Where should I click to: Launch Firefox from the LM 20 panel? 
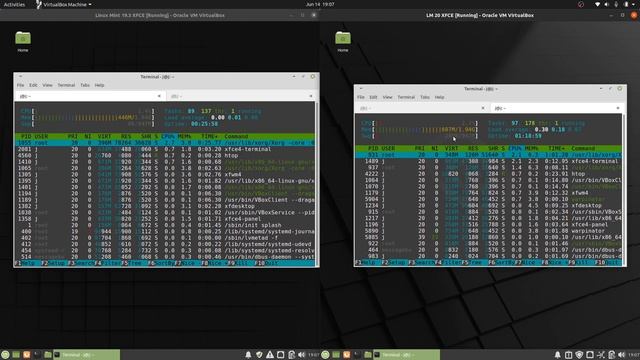click(347, 355)
